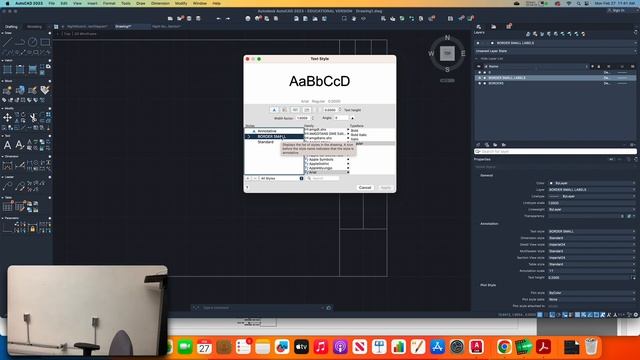Screen dimensions: 640x360
Task: Open the File menu
Action: [x=51, y=3]
